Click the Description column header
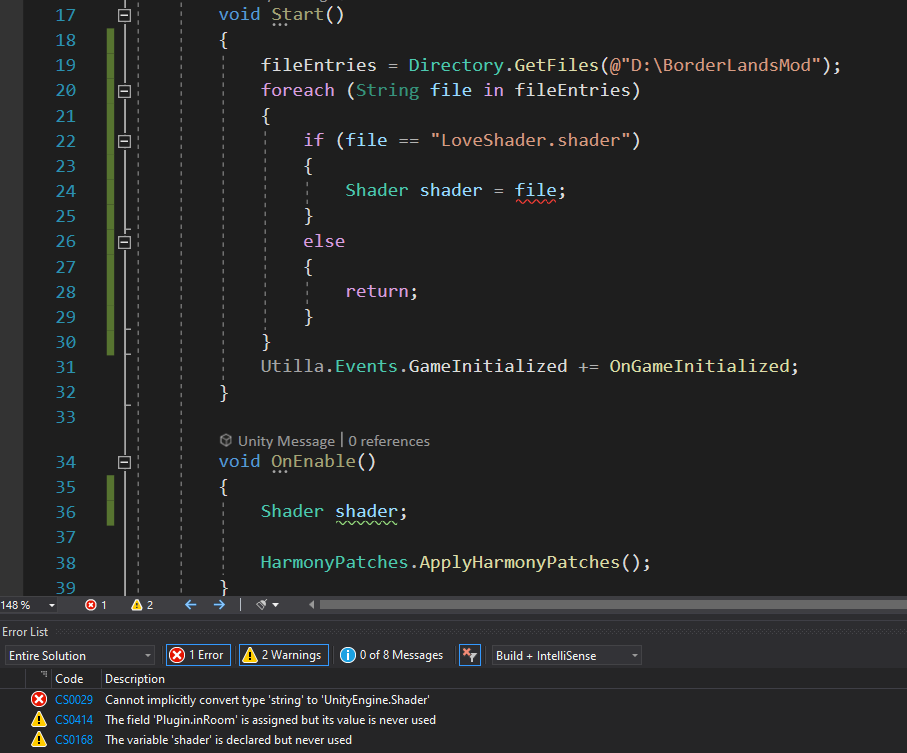Screen dimensions: 907x753 coord(135,679)
